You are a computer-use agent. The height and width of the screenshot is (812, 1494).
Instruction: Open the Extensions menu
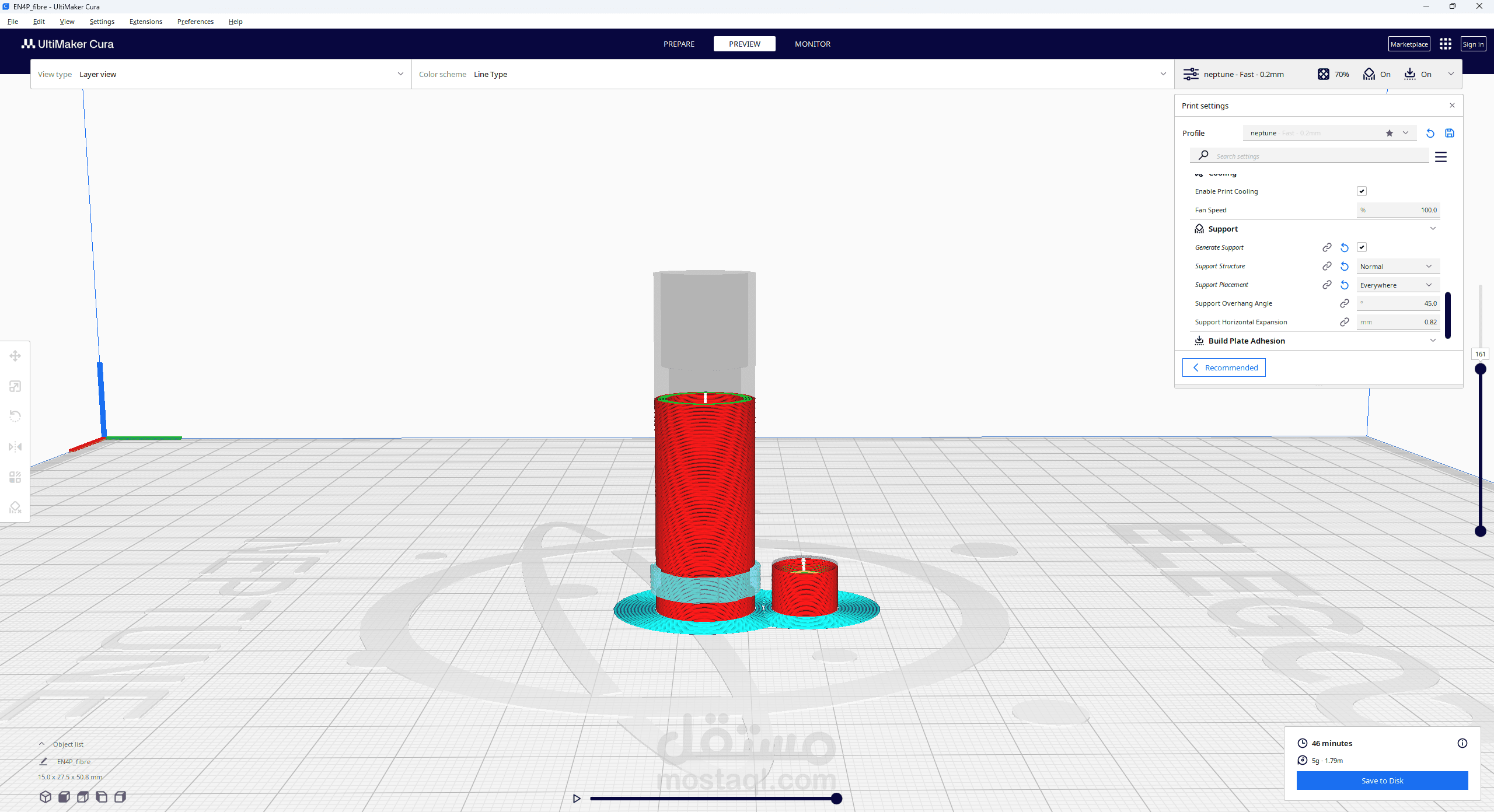(146, 22)
